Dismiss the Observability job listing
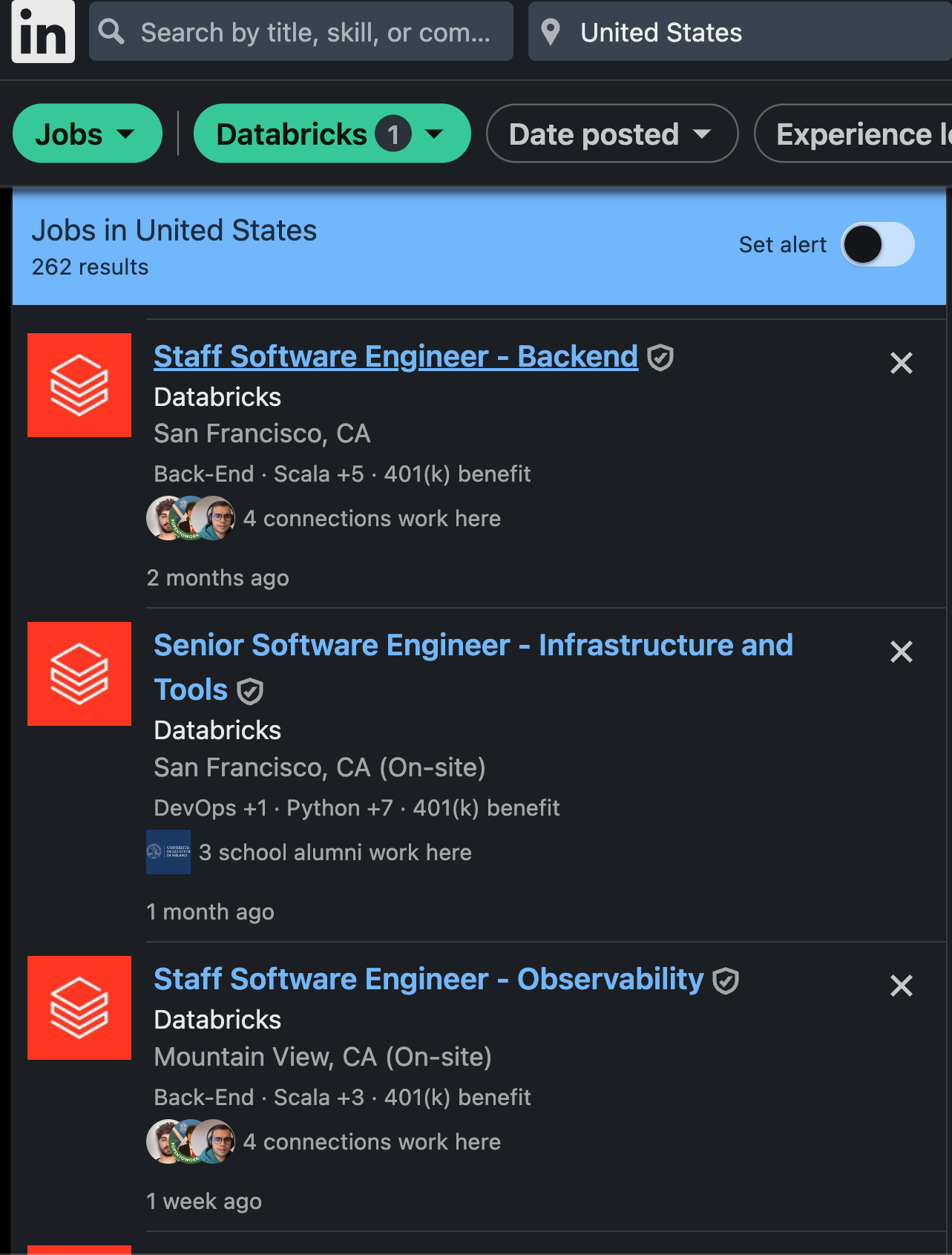 (901, 986)
